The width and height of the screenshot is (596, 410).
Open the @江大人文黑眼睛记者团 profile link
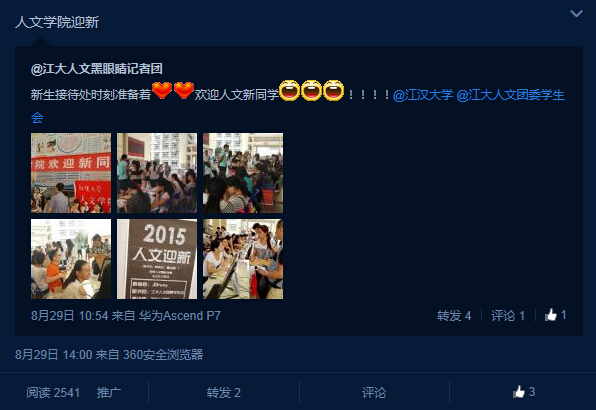coord(97,69)
